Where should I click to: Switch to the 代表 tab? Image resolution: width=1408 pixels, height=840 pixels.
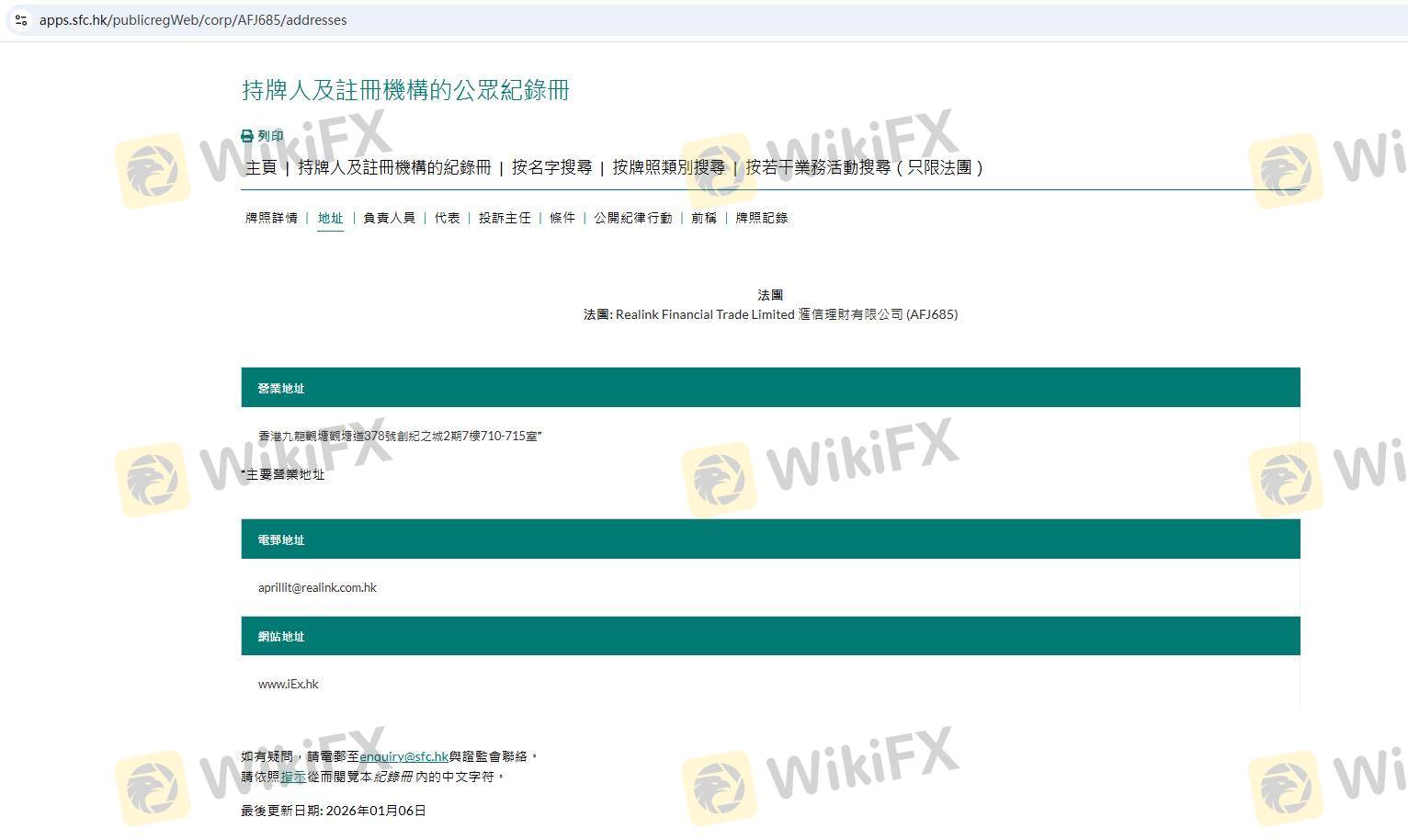click(448, 218)
